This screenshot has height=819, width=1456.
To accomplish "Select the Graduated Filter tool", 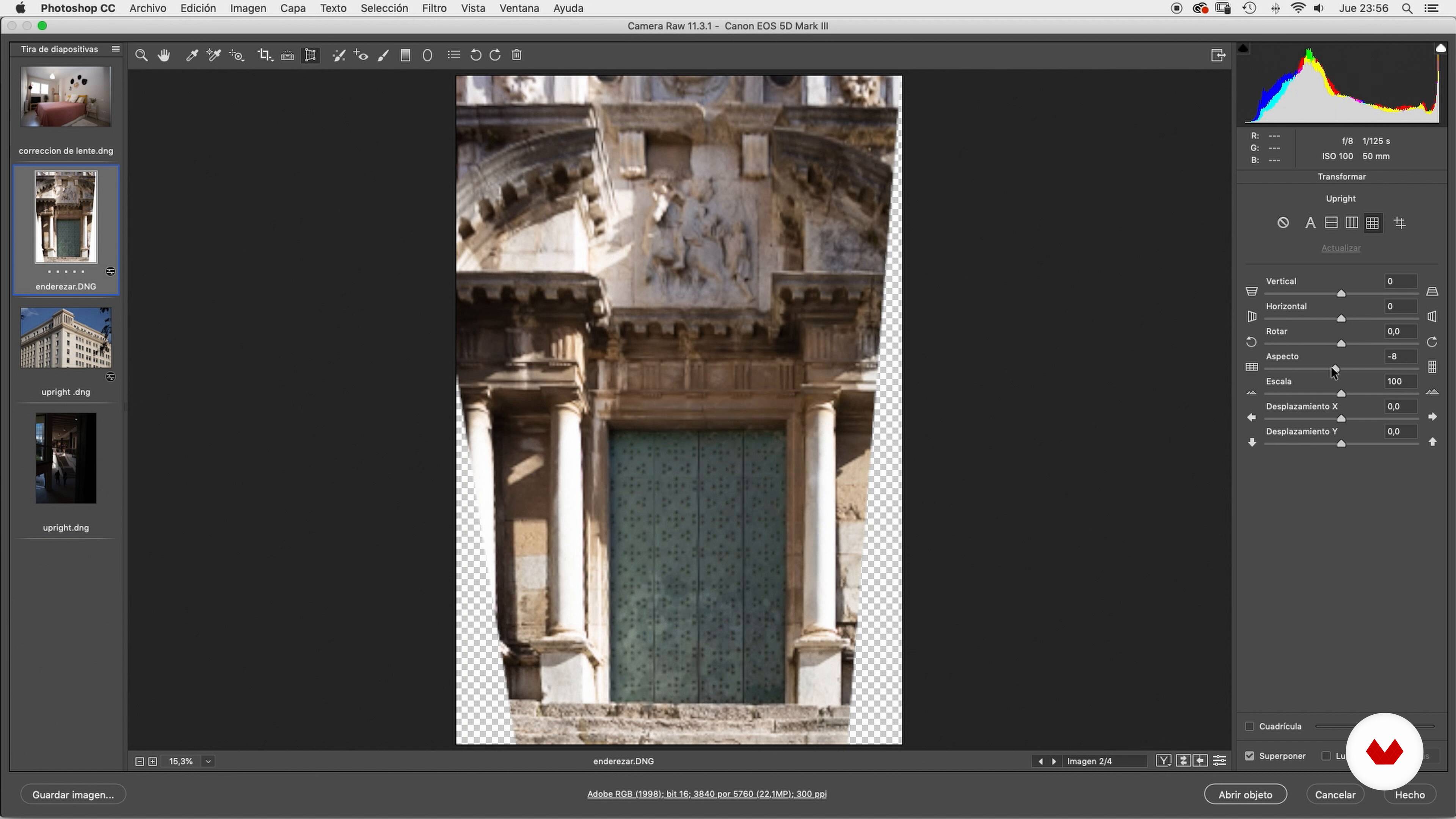I will coord(405,55).
